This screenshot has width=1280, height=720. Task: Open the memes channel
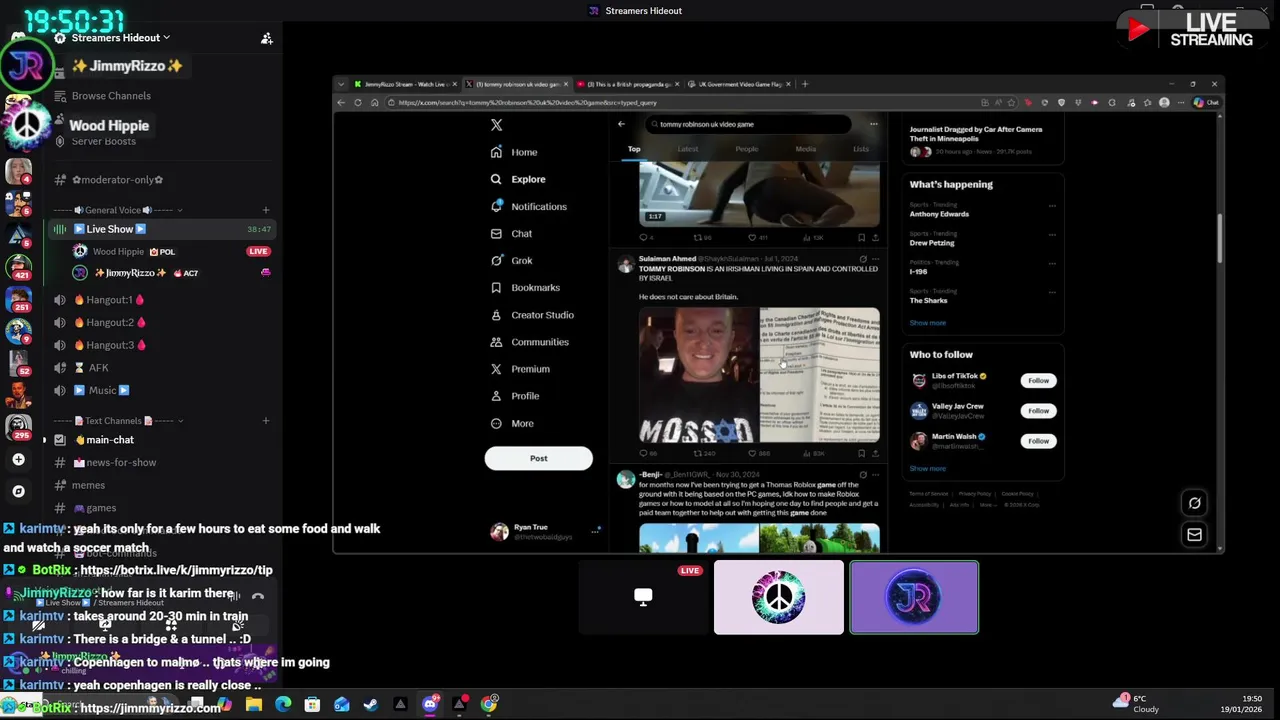(88, 486)
